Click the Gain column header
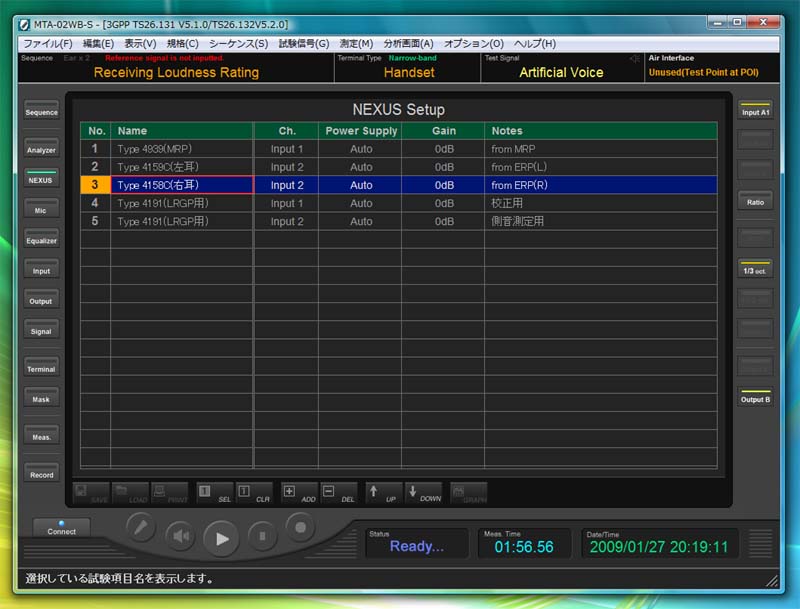 click(x=443, y=131)
